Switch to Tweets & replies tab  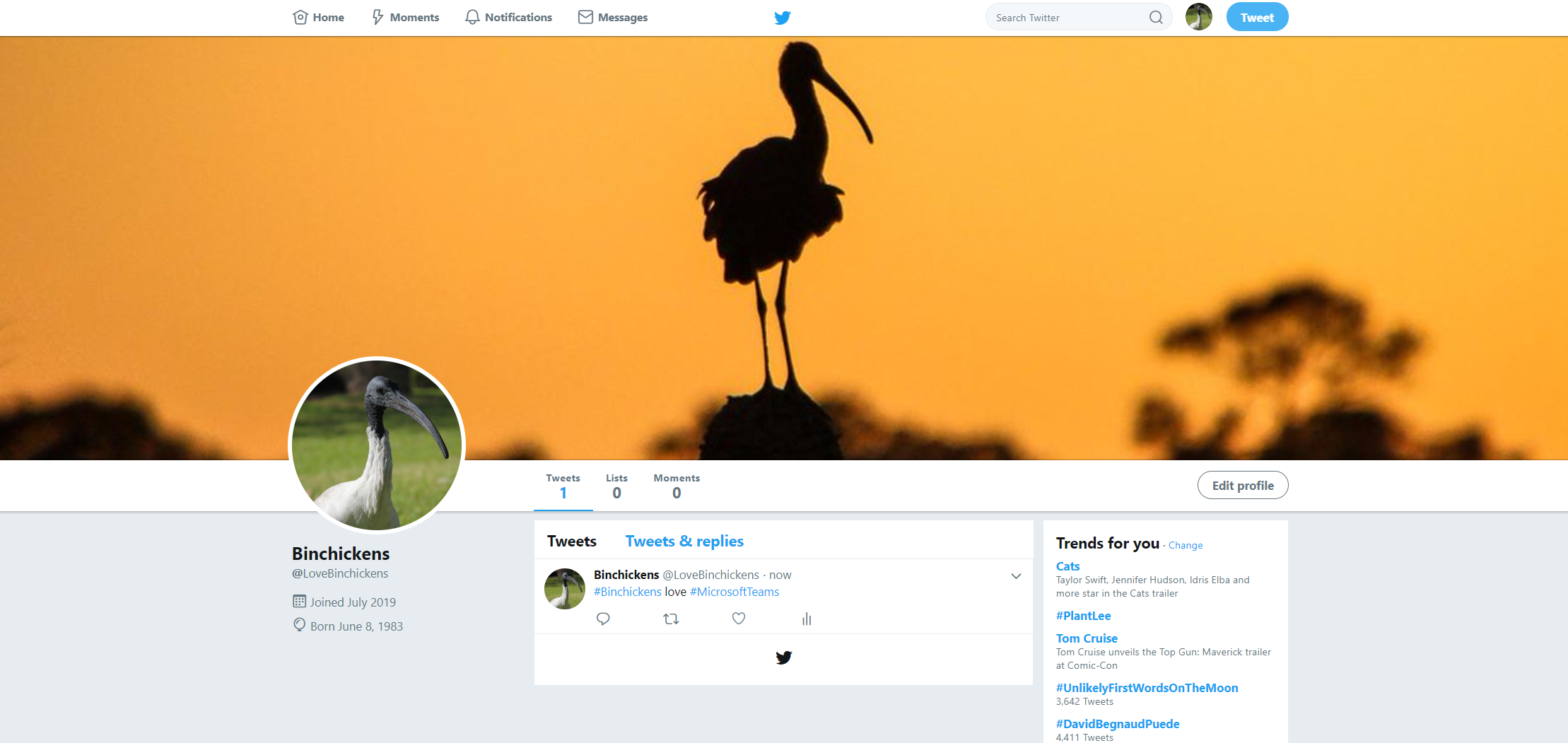[x=684, y=542]
